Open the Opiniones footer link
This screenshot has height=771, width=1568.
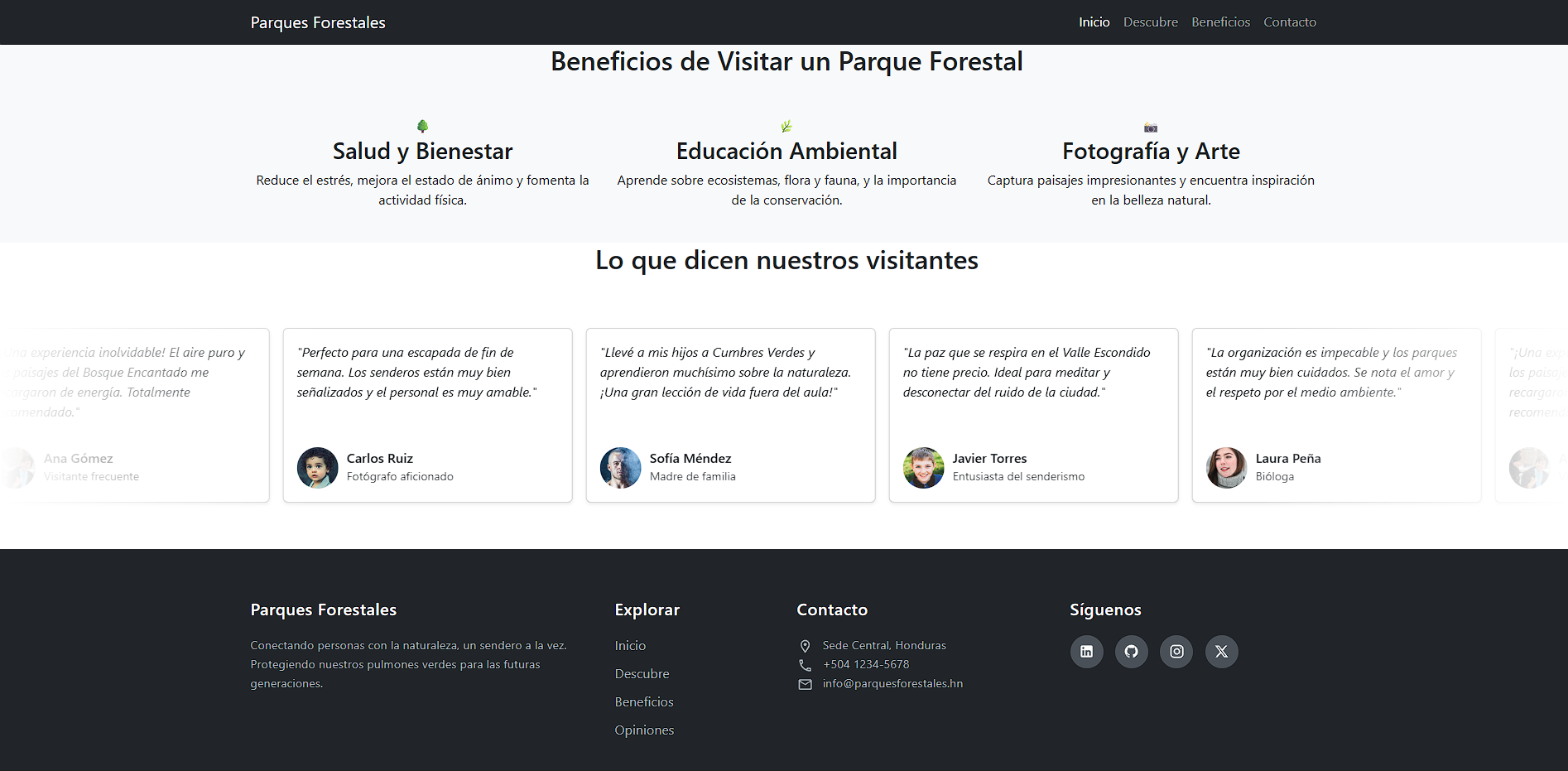coord(644,730)
